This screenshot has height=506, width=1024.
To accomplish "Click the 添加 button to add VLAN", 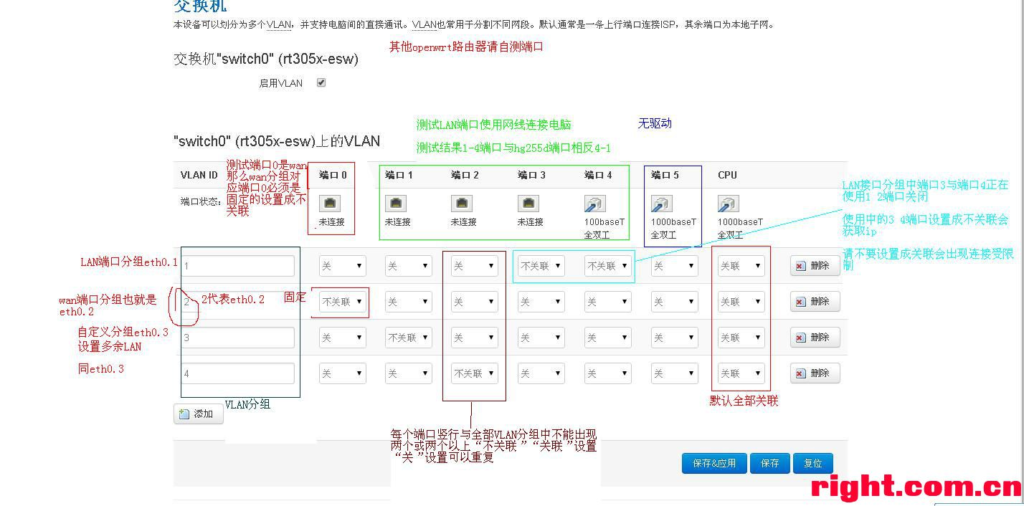I will [199, 413].
